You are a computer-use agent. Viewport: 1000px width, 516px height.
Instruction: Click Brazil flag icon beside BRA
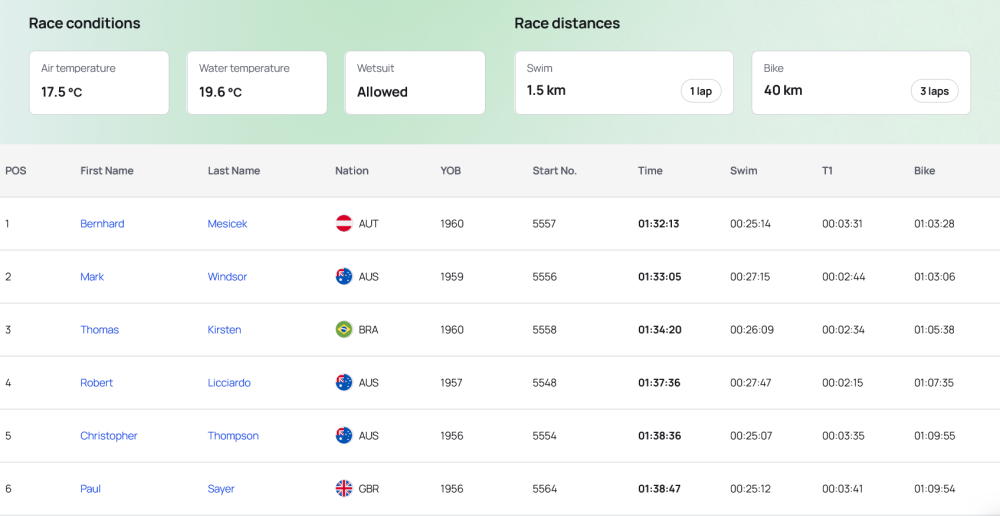pyautogui.click(x=344, y=330)
